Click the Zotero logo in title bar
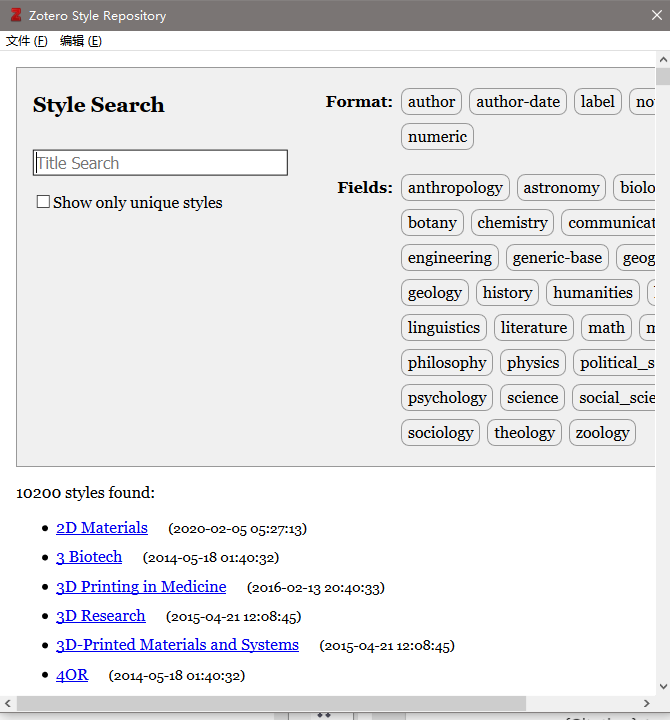The height and width of the screenshot is (720, 670). pos(16,15)
